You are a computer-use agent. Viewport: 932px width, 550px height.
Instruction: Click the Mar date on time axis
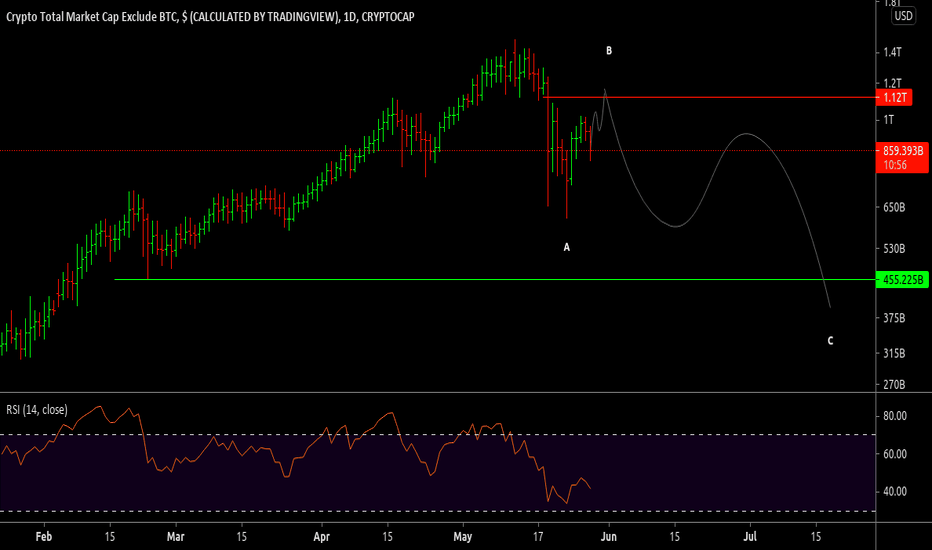(x=175, y=536)
